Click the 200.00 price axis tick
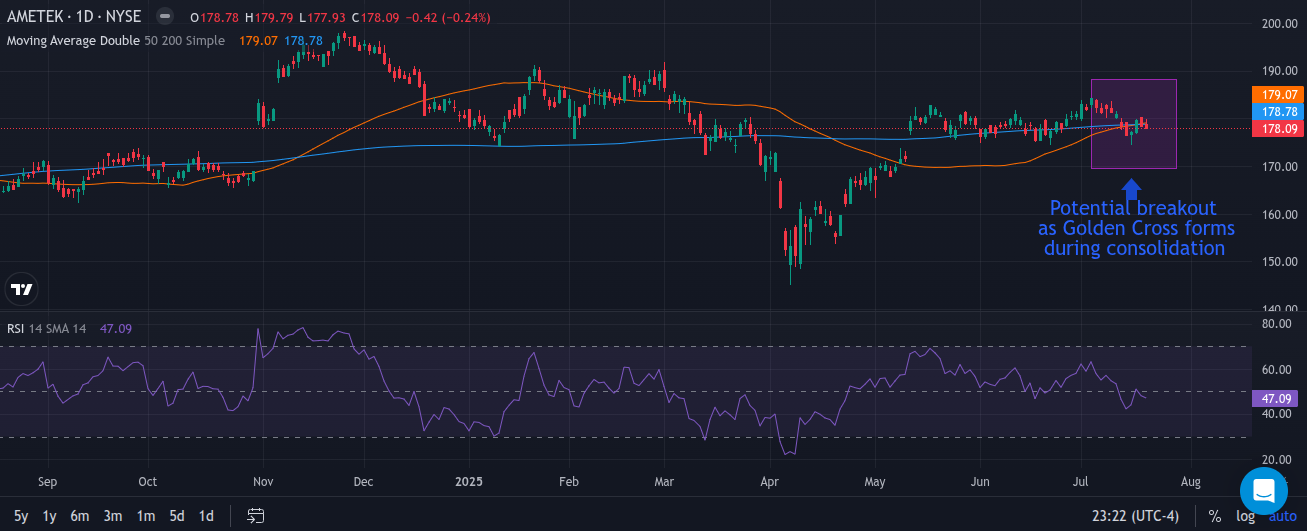The width and height of the screenshot is (1307, 531). [x=1279, y=23]
